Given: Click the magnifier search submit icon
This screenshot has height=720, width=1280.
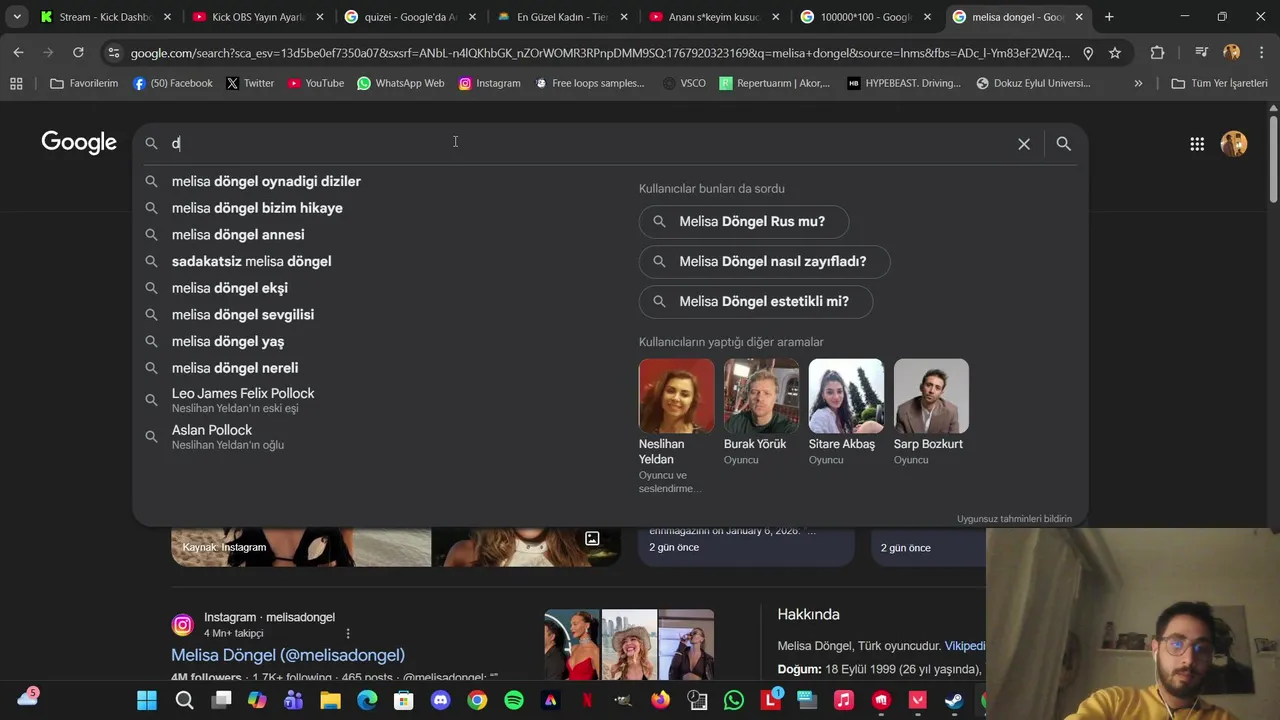Looking at the screenshot, I should [1063, 144].
